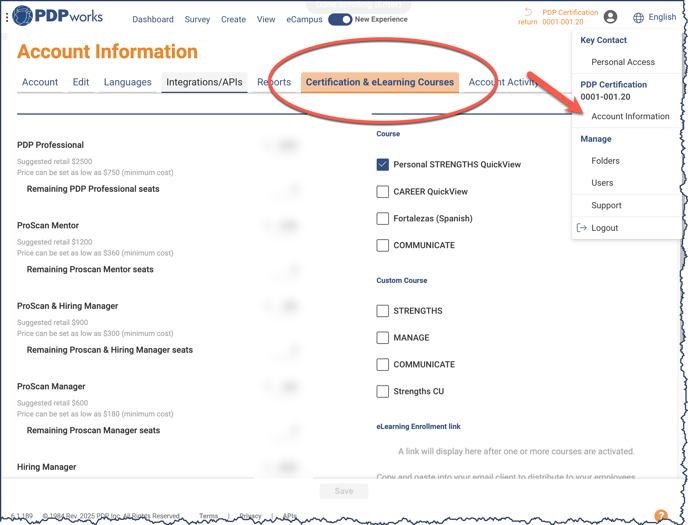Enable the MANAGE custom course
The width and height of the screenshot is (688, 525).
tap(383, 338)
